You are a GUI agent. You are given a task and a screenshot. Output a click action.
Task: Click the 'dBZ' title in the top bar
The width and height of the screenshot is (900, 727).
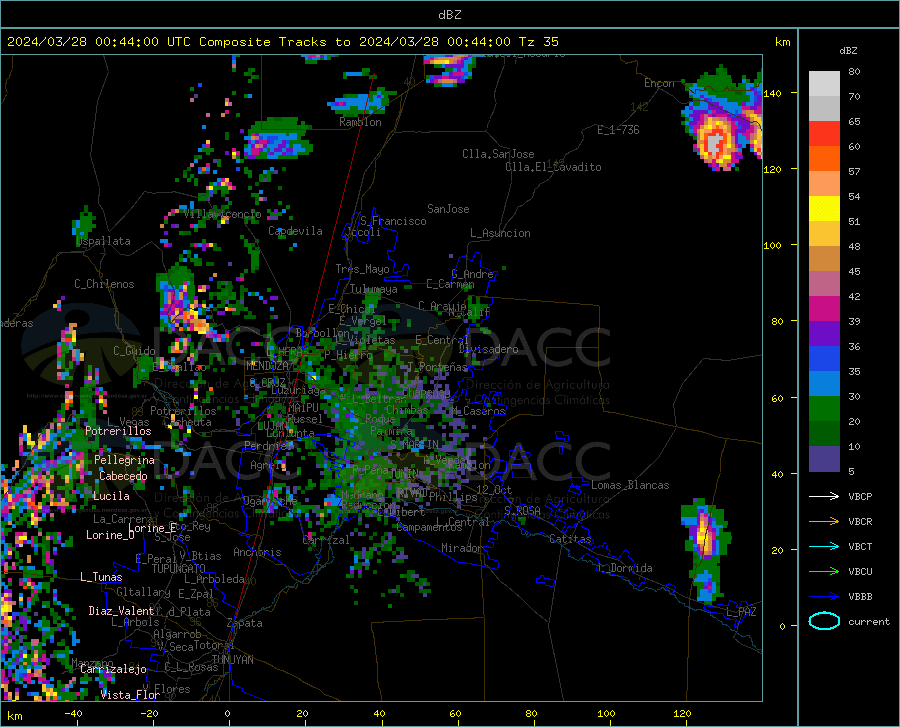click(449, 15)
